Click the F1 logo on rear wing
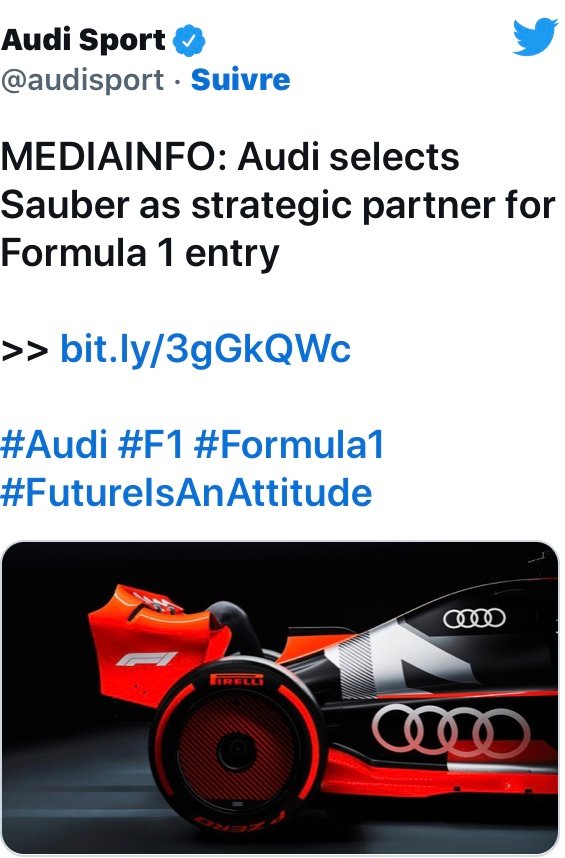 147,659
